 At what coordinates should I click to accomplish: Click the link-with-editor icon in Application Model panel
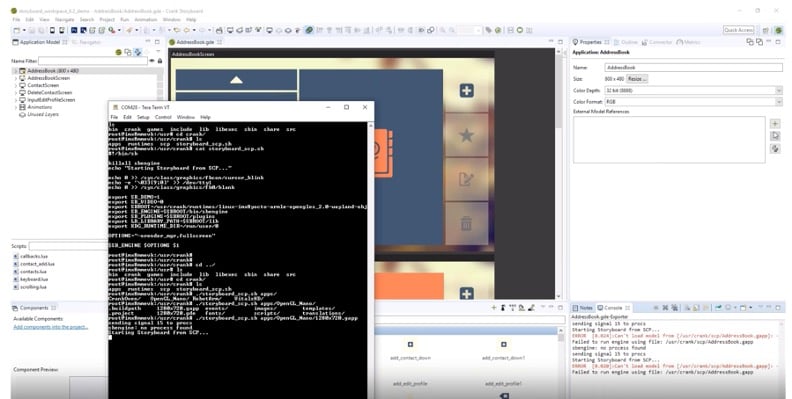[137, 52]
